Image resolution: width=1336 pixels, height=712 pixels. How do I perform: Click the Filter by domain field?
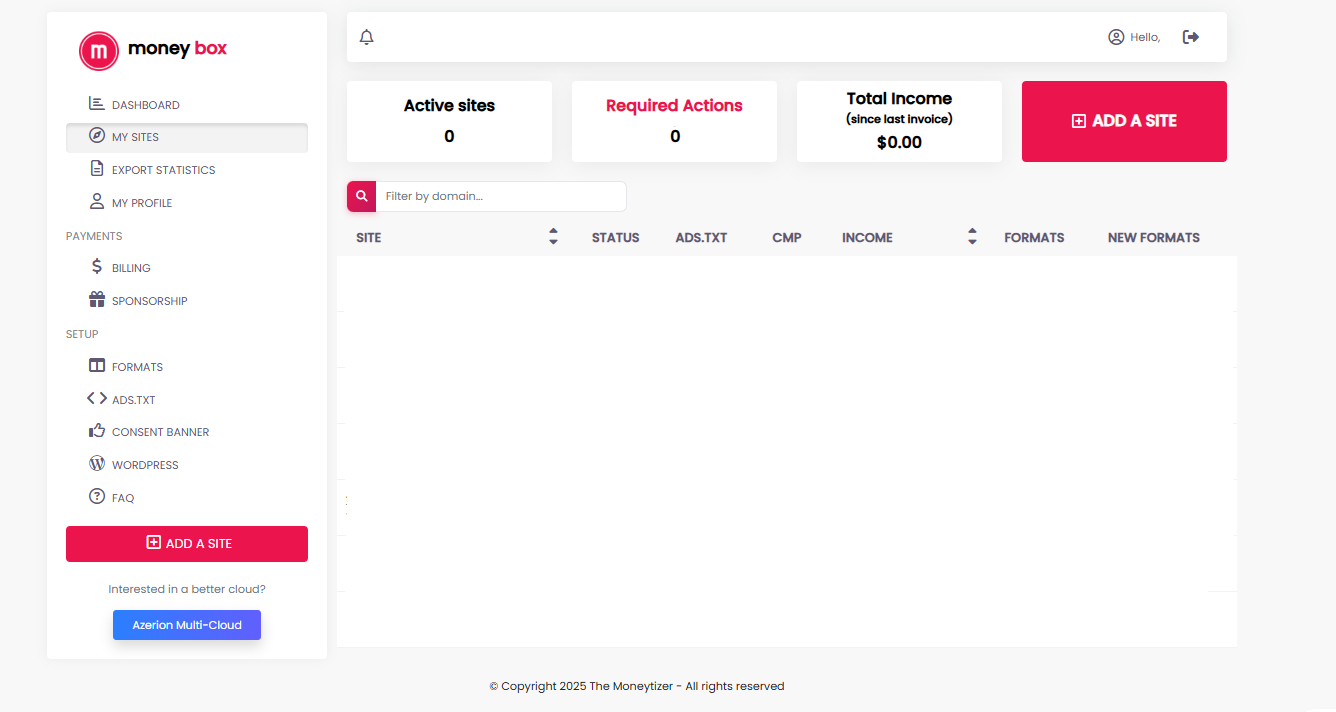pyautogui.click(x=500, y=196)
